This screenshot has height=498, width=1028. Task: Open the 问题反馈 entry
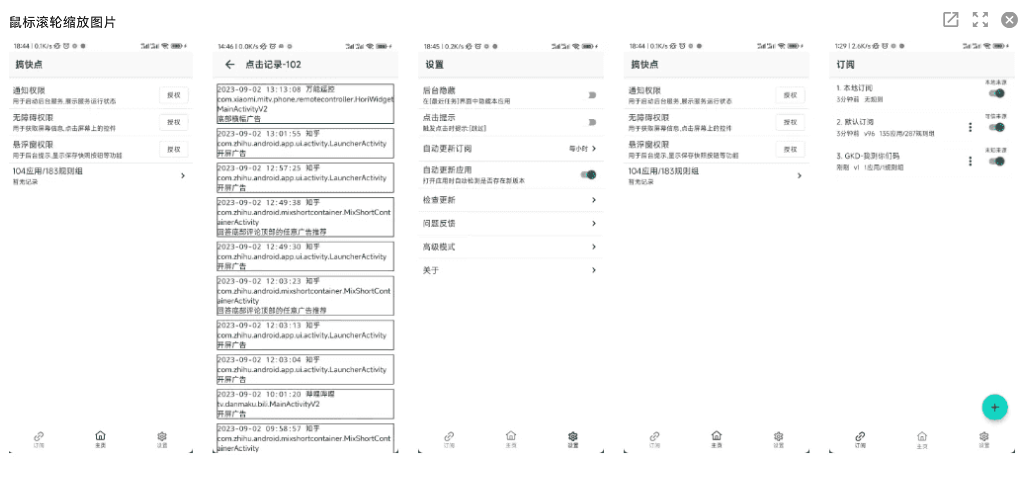(x=512, y=223)
